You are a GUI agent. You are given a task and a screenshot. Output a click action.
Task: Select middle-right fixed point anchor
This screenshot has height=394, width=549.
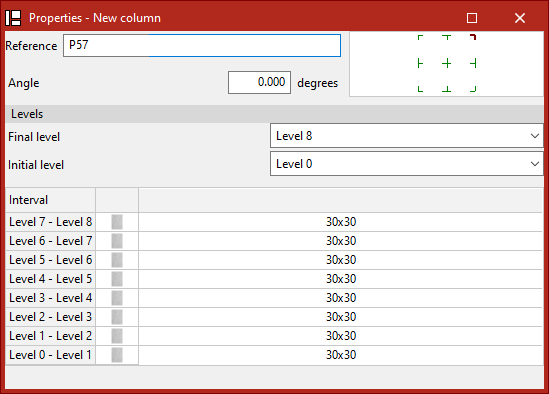(x=473, y=63)
